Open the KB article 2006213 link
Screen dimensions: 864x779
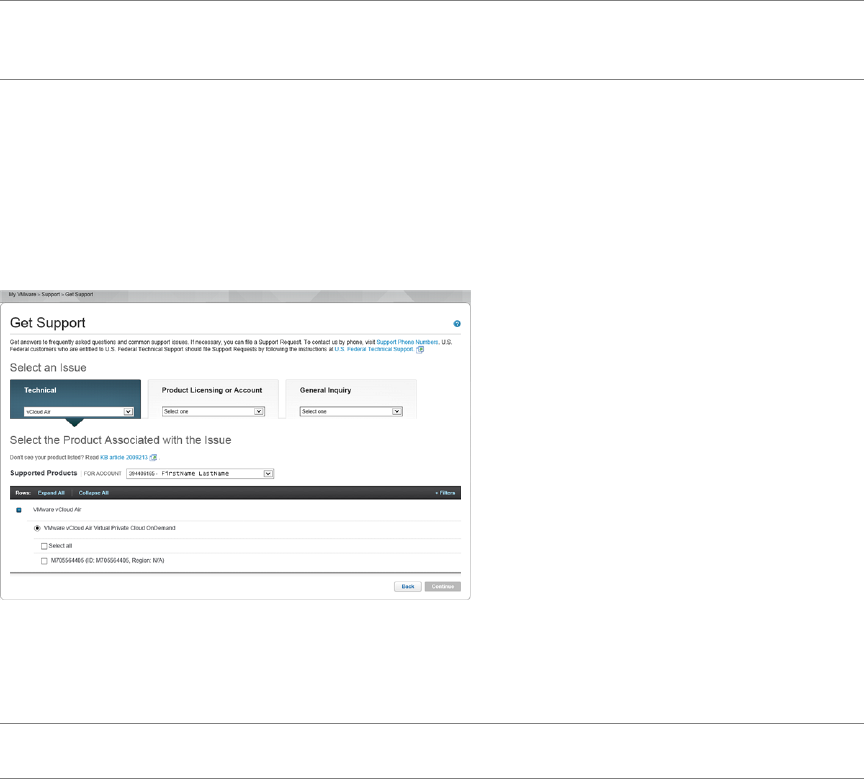pos(124,457)
